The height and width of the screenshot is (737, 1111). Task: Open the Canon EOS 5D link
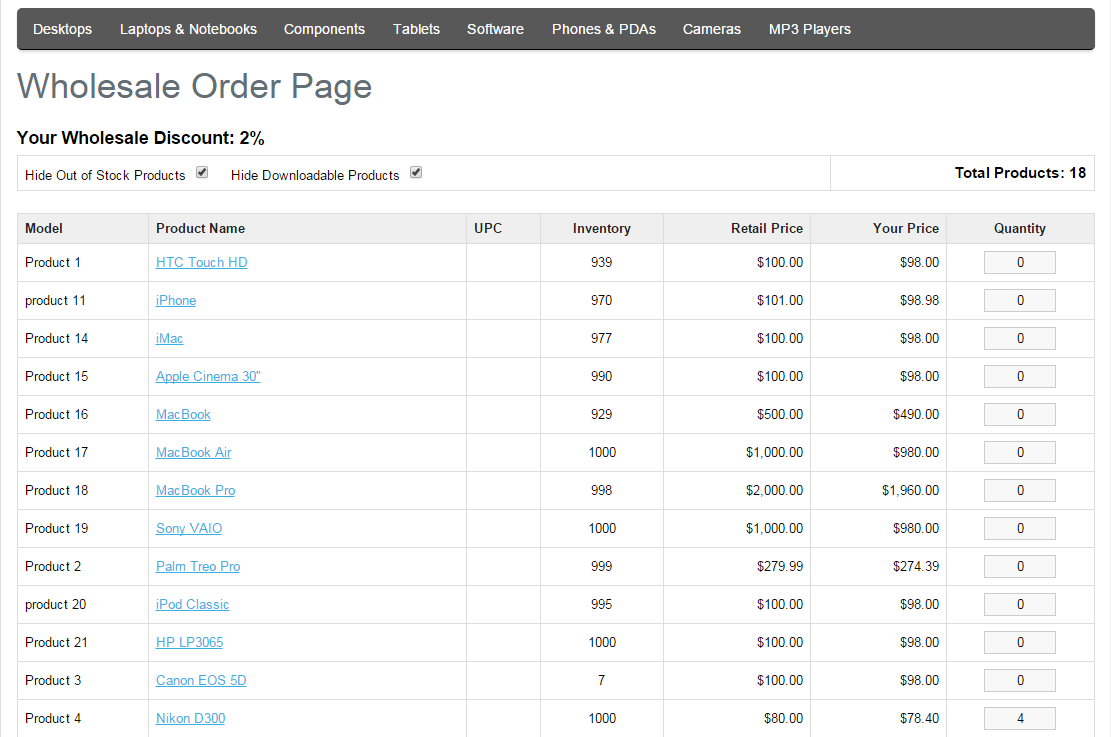coord(201,680)
